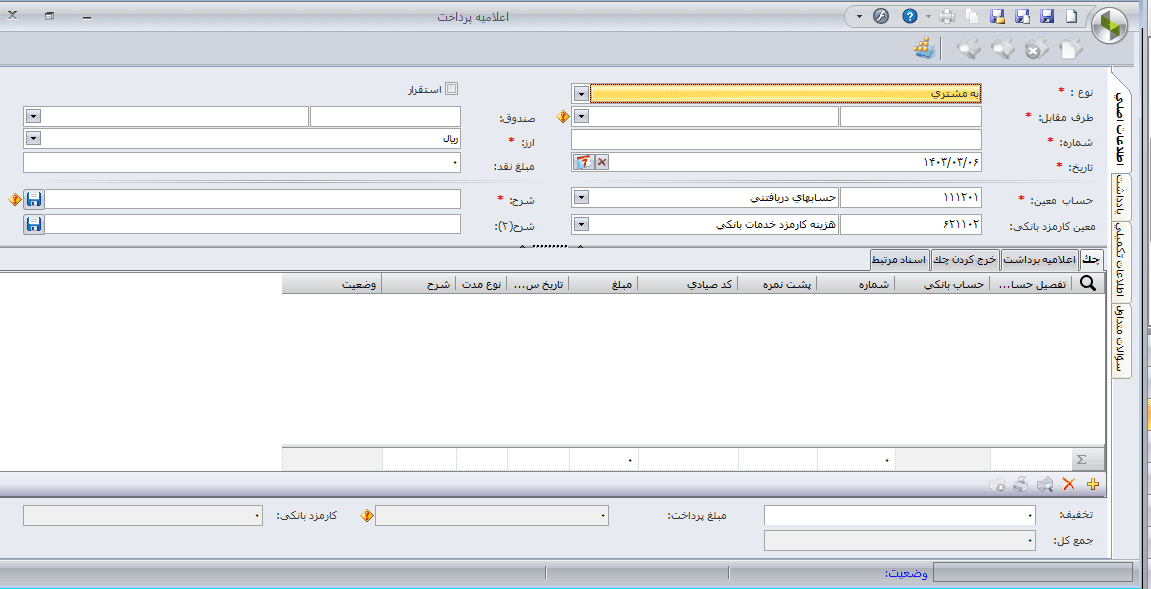
Task: Switch to the چک tab
Action: click(x=1092, y=259)
